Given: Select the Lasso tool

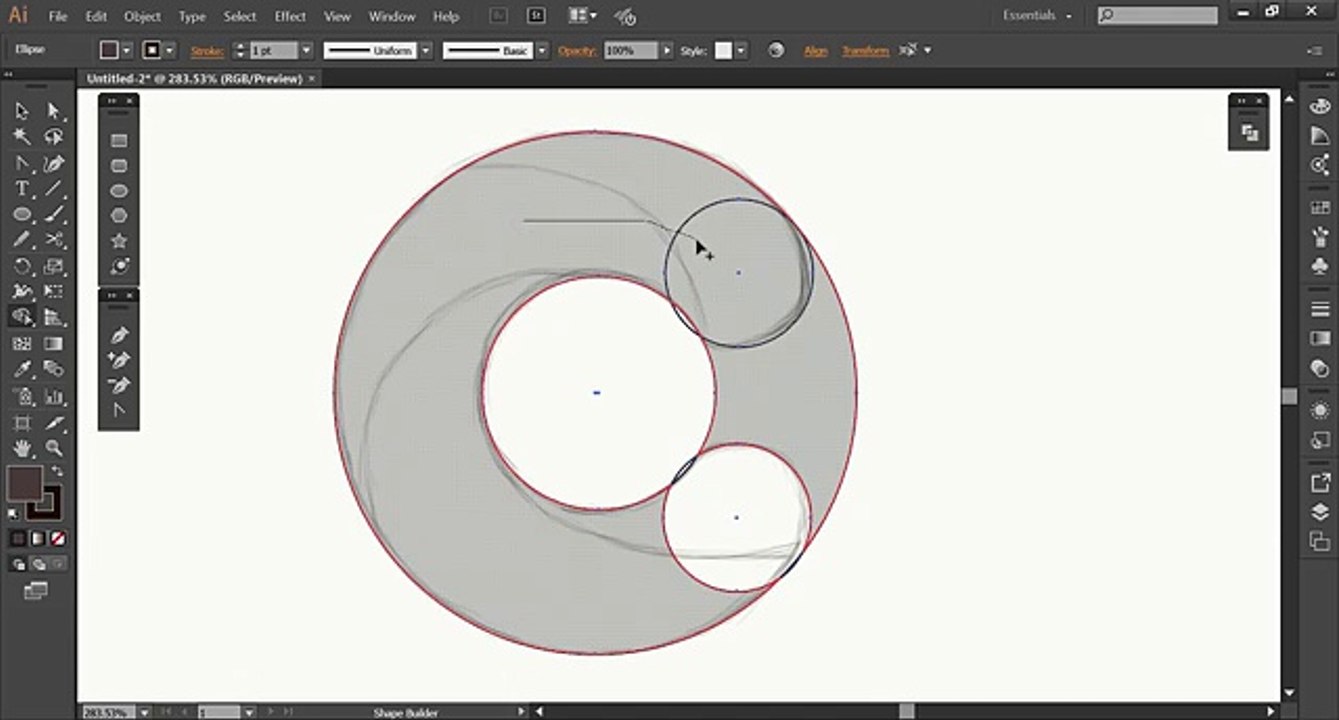Looking at the screenshot, I should [x=54, y=137].
